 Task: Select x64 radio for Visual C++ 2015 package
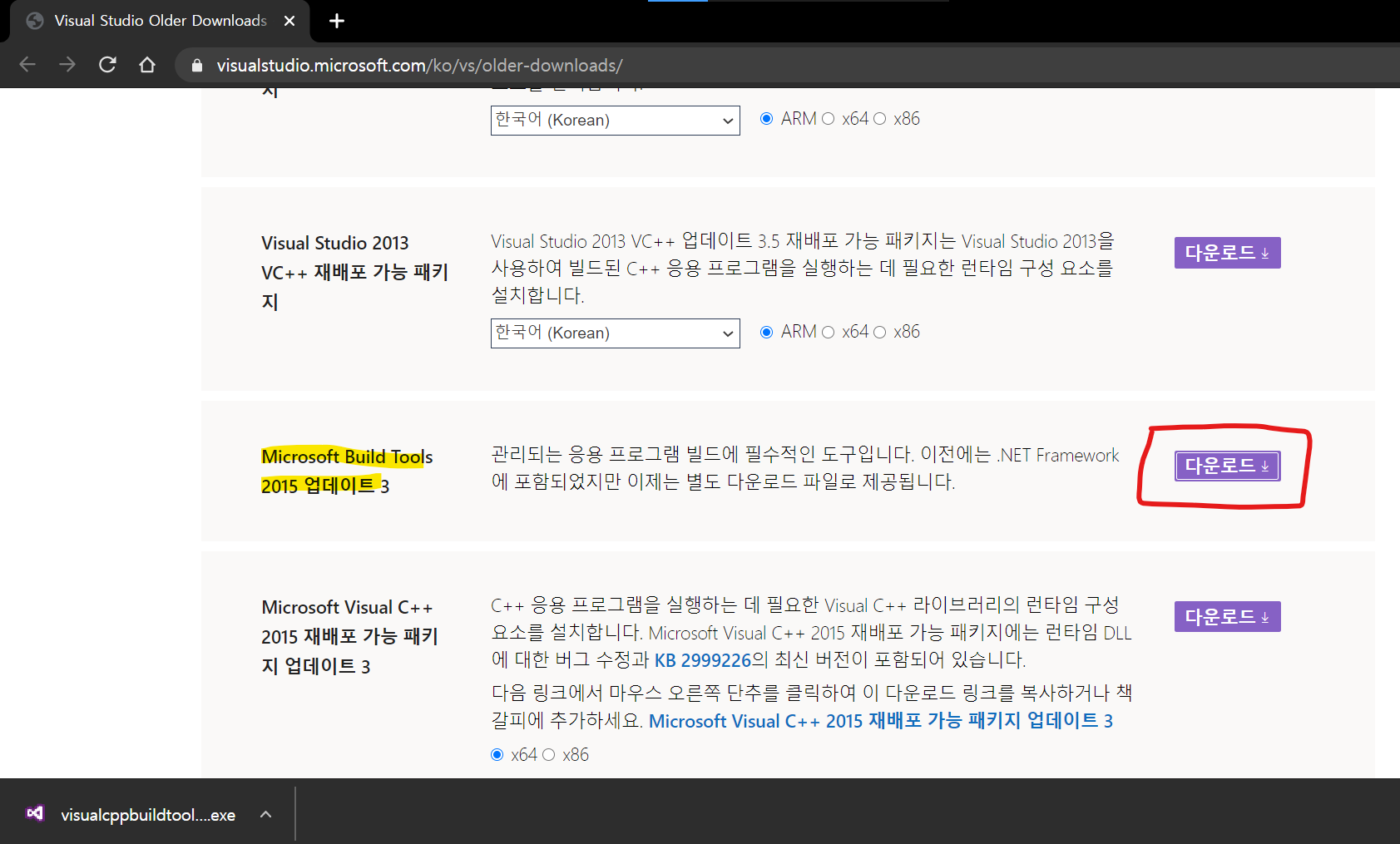point(497,755)
